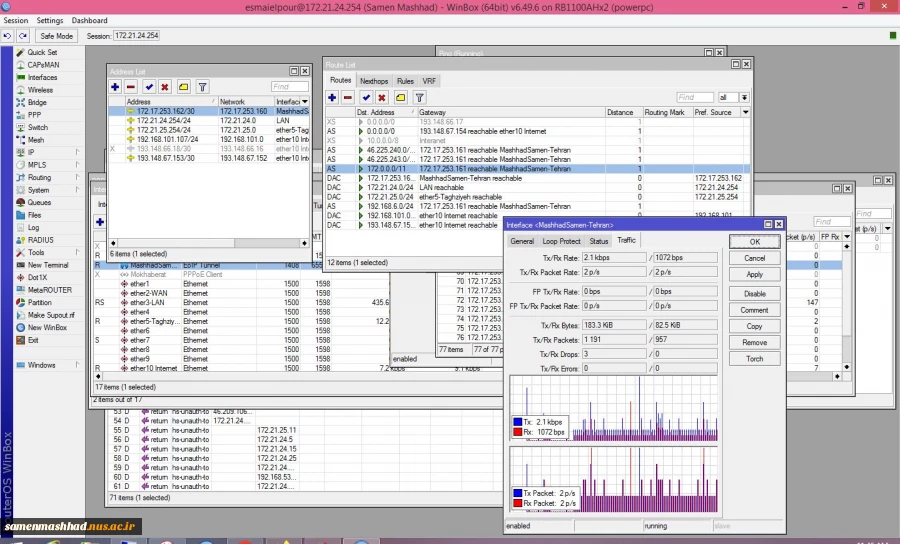900x544 pixels.
Task: Click the undo arrow in main toolbar
Action: pos(7,36)
